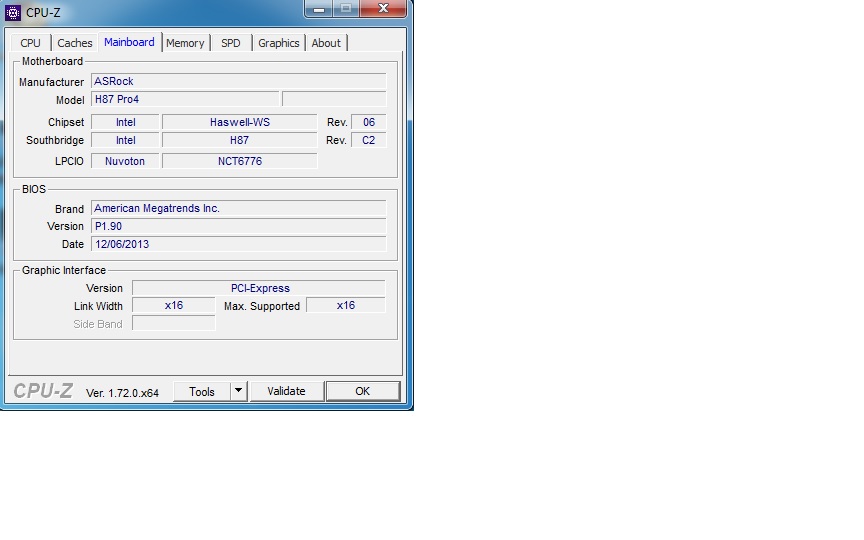Click the Max. Supported value x16

[346, 306]
